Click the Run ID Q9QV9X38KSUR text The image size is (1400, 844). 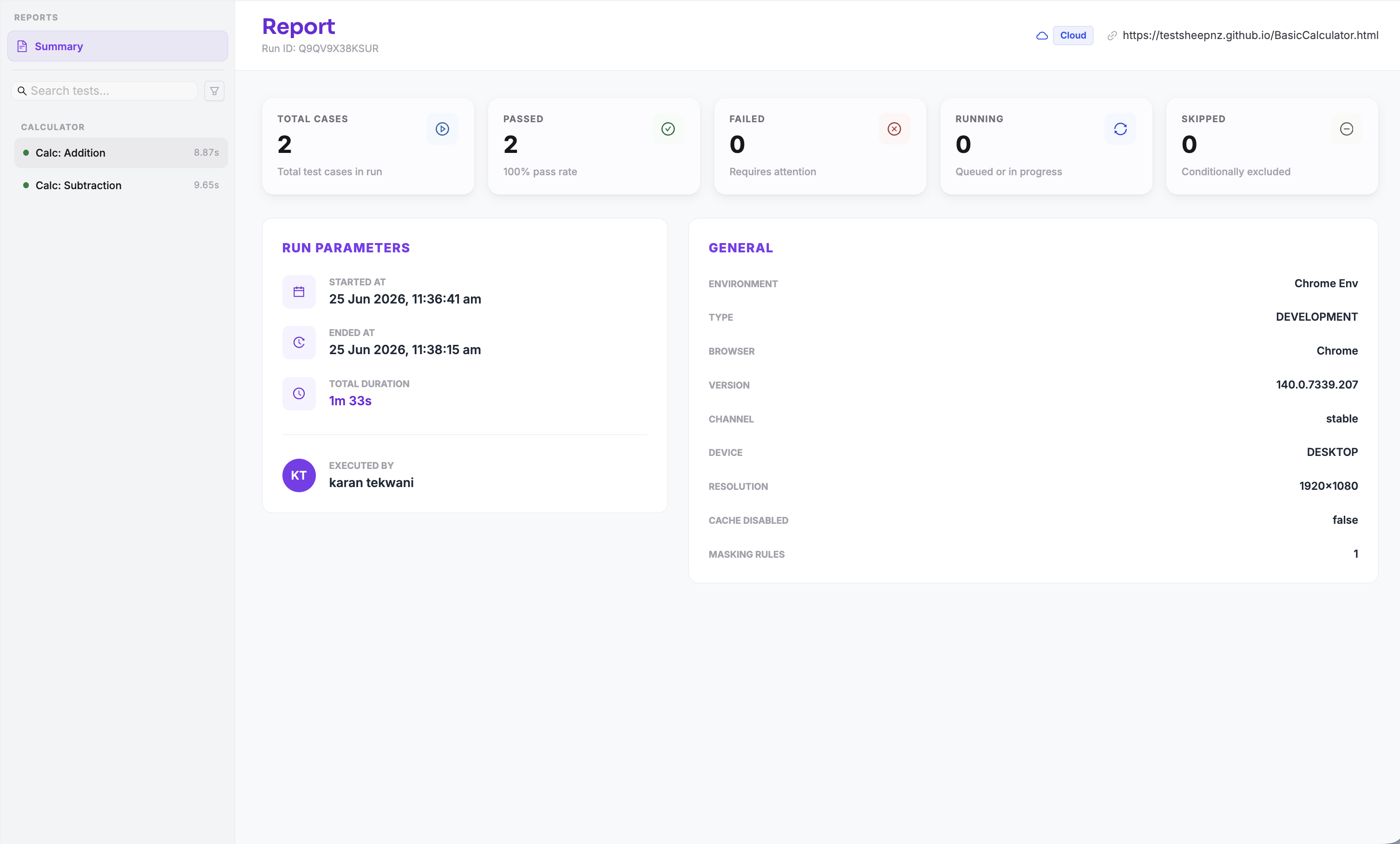point(321,48)
